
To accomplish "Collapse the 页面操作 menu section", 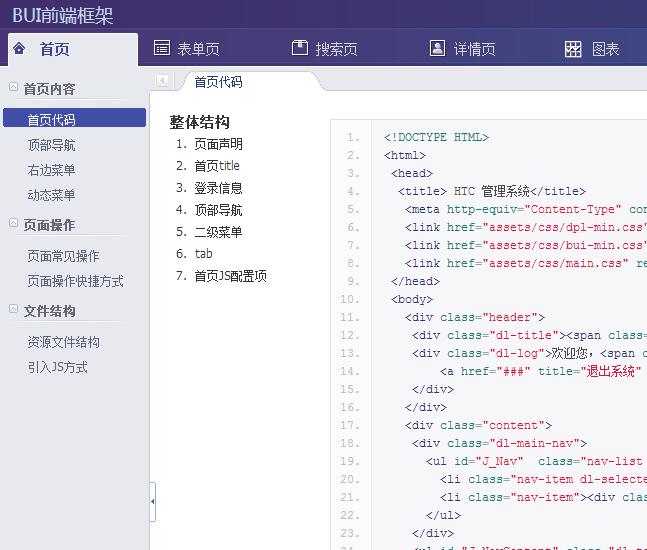I will coord(14,224).
